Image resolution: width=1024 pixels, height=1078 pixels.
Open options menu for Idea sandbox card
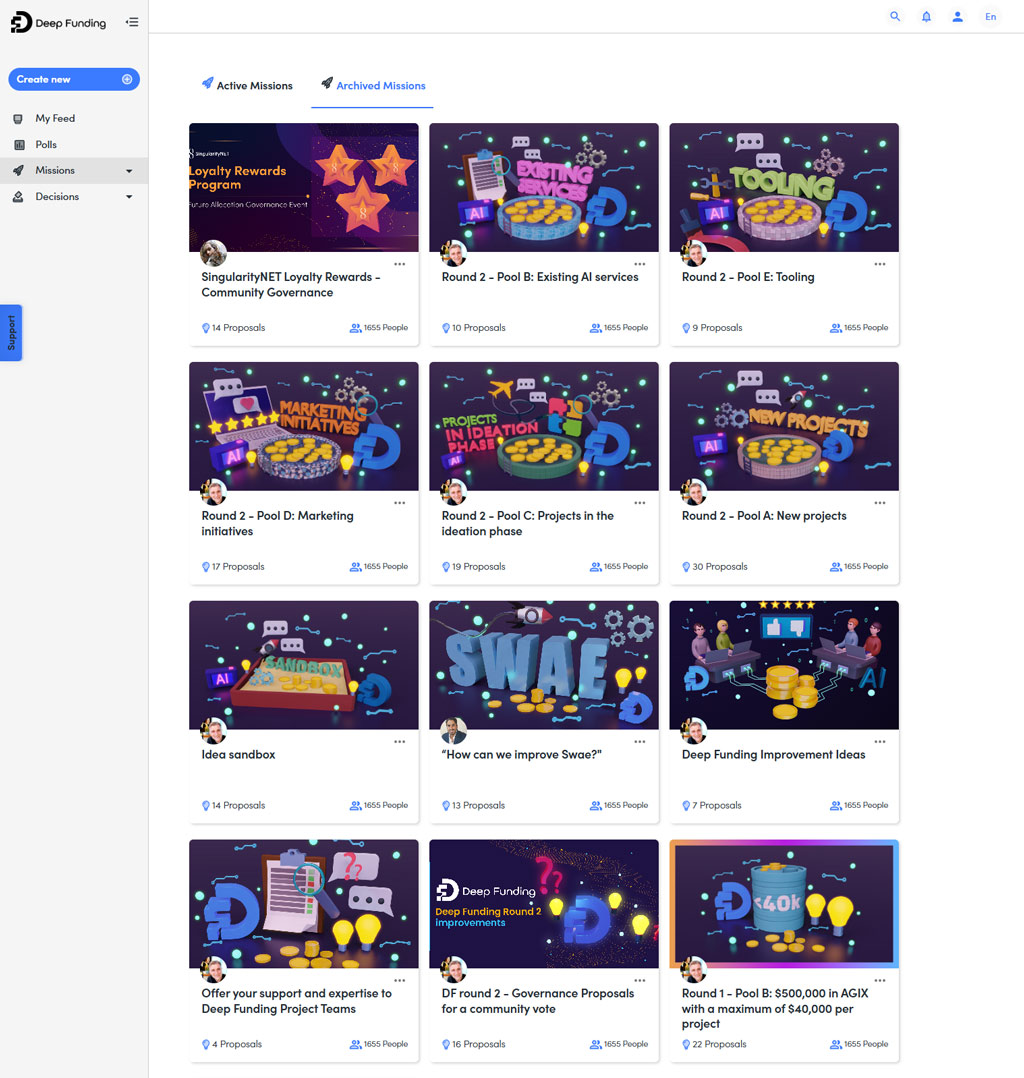tap(400, 742)
